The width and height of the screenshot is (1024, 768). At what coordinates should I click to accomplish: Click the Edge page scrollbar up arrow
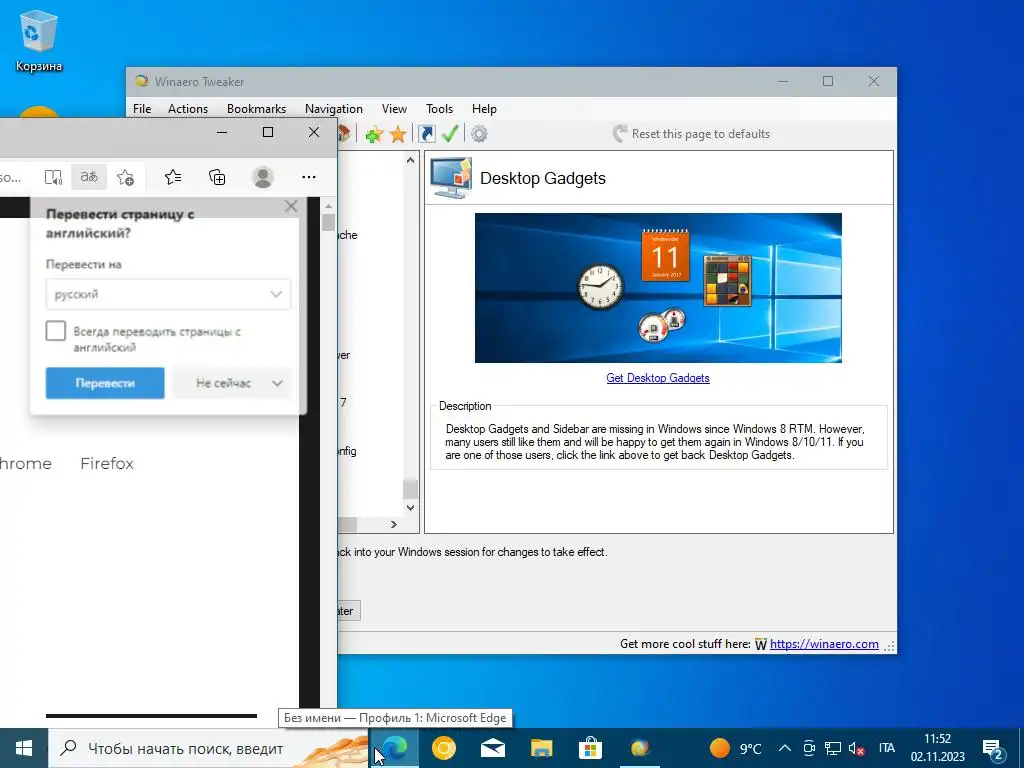click(x=328, y=206)
